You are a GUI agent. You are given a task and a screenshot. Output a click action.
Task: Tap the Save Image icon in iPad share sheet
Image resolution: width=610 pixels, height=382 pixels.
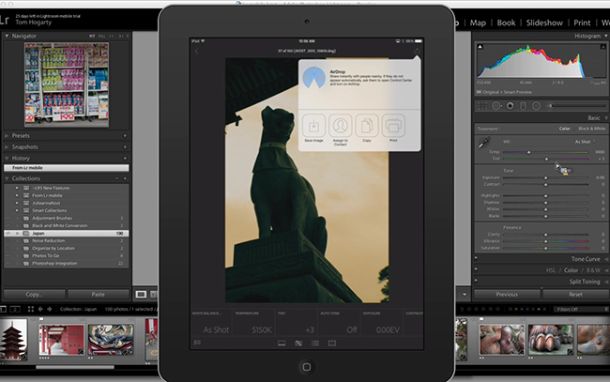click(314, 126)
